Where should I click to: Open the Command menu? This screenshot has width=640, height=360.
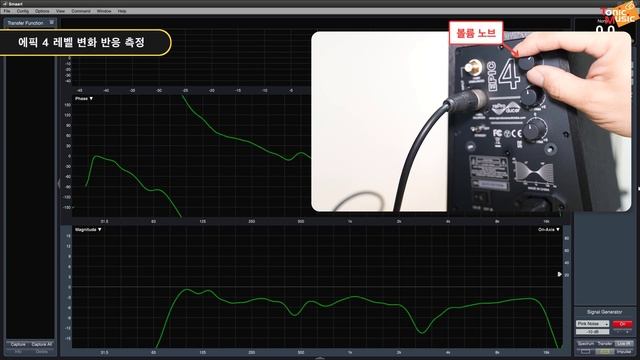[81, 11]
